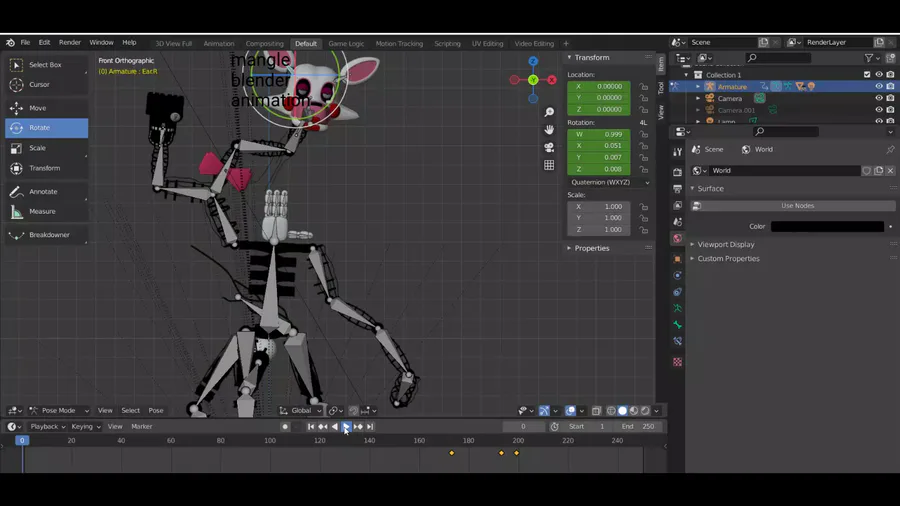The width and height of the screenshot is (900, 506).
Task: Click the viewport zoom magnifier icon
Action: click(x=549, y=112)
